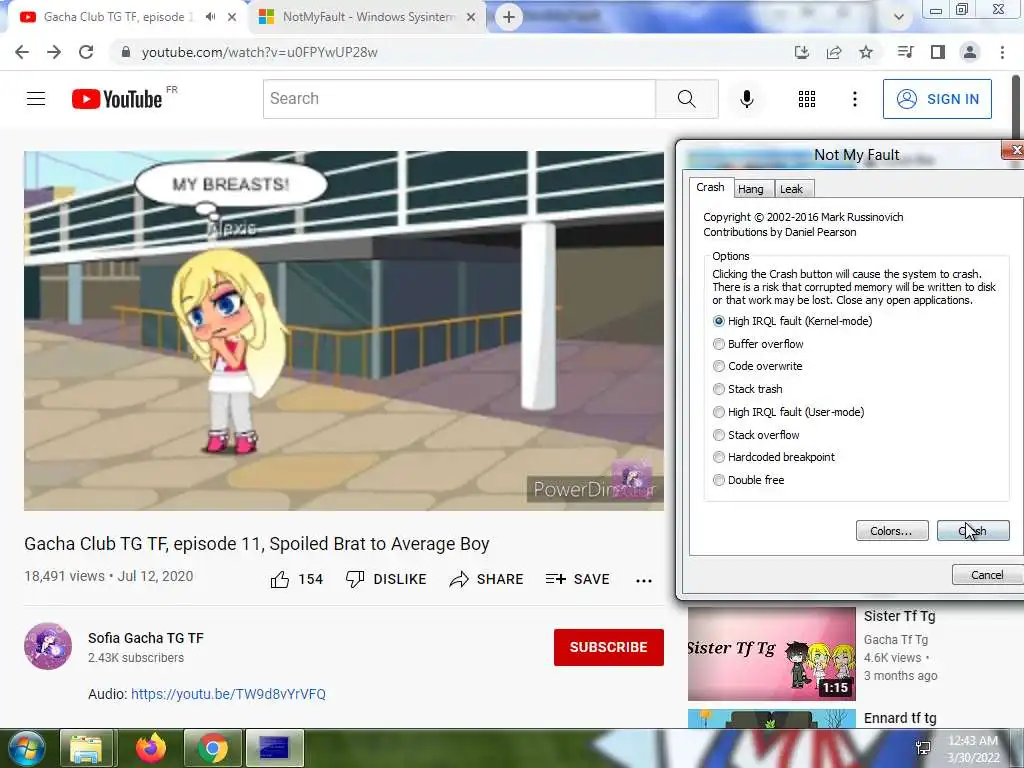Select the Stack overflow option
Image resolution: width=1024 pixels, height=768 pixels.
756,435
